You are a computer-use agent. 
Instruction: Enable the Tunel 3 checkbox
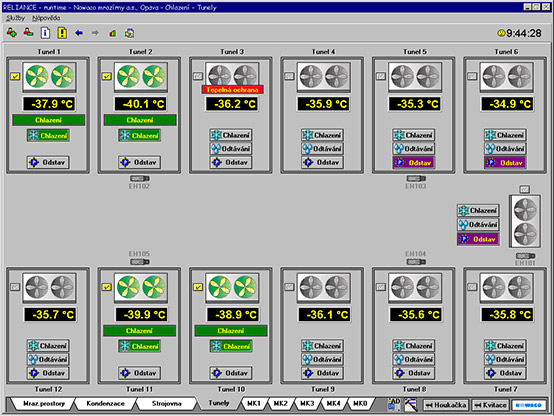tap(198, 76)
